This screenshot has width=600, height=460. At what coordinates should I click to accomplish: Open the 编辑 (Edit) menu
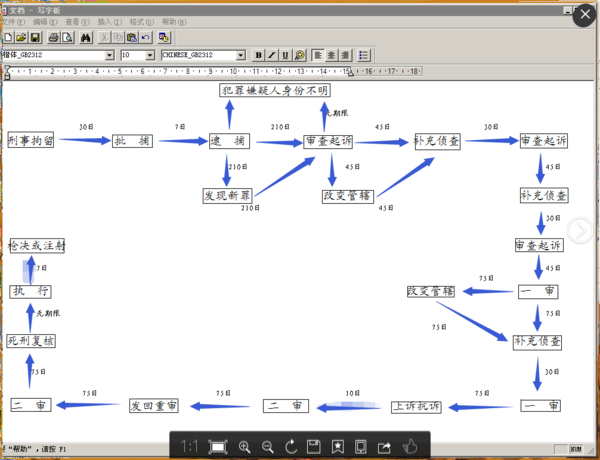[x=40, y=21]
